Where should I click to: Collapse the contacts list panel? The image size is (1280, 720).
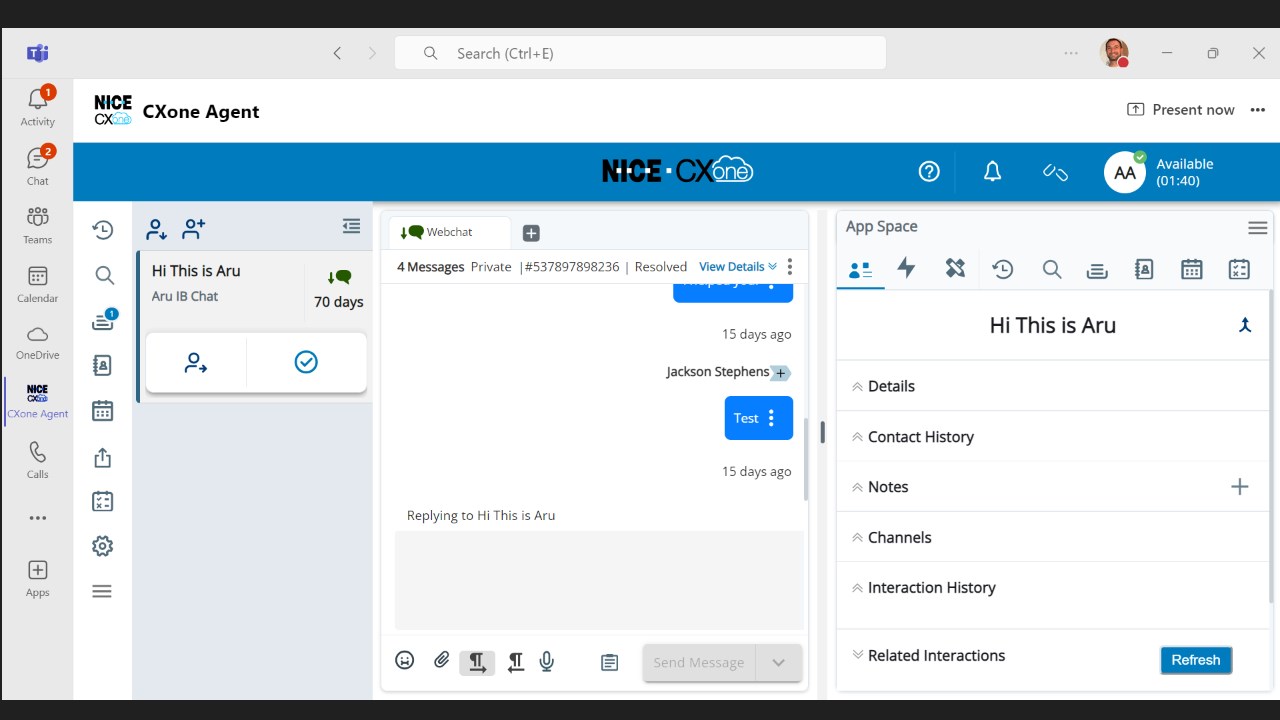(x=351, y=226)
